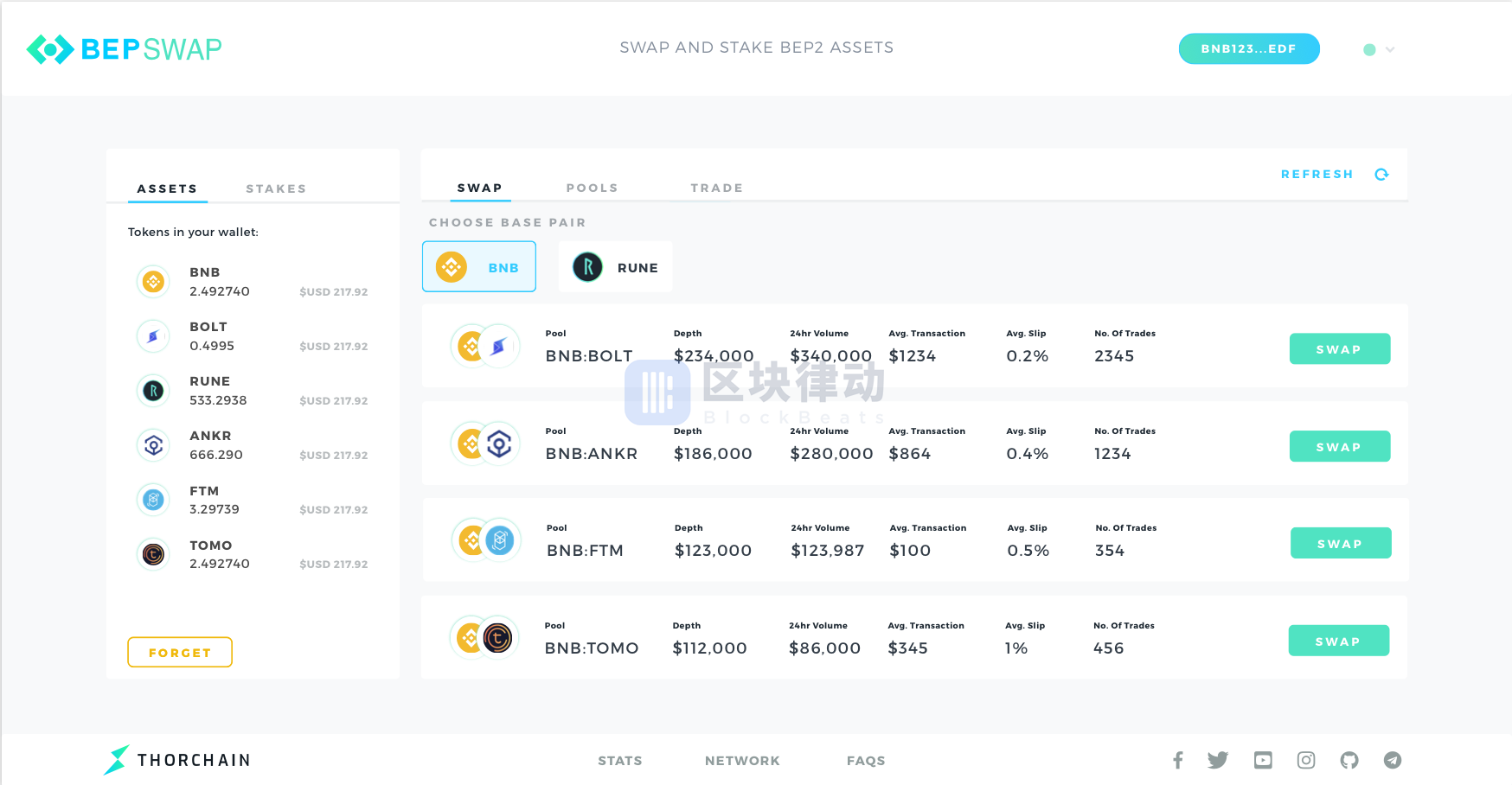1512x785 pixels.
Task: Select the ANKR balance 666.290
Action: coord(216,455)
